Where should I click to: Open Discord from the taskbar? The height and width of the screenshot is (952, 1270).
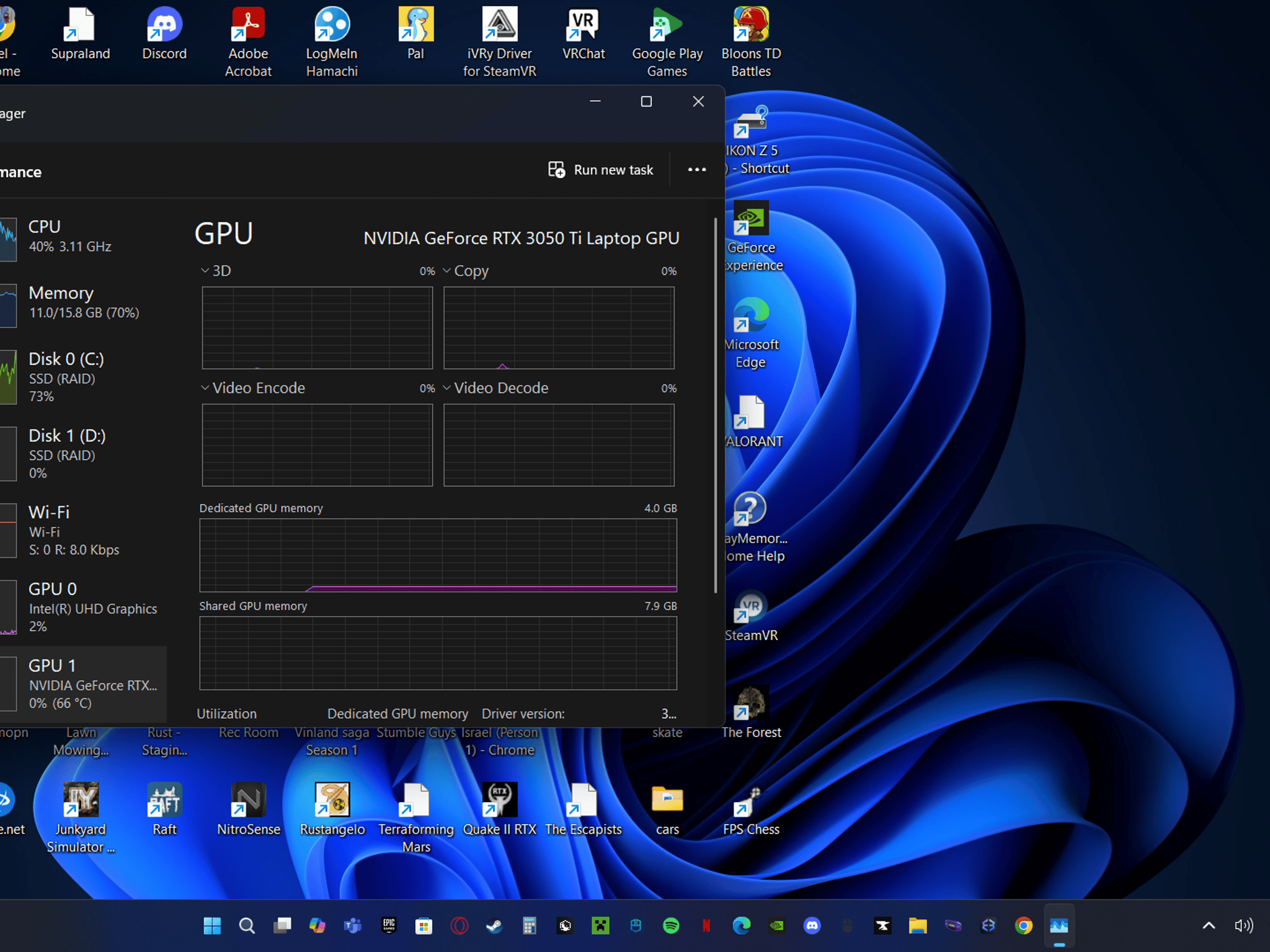[x=812, y=925]
